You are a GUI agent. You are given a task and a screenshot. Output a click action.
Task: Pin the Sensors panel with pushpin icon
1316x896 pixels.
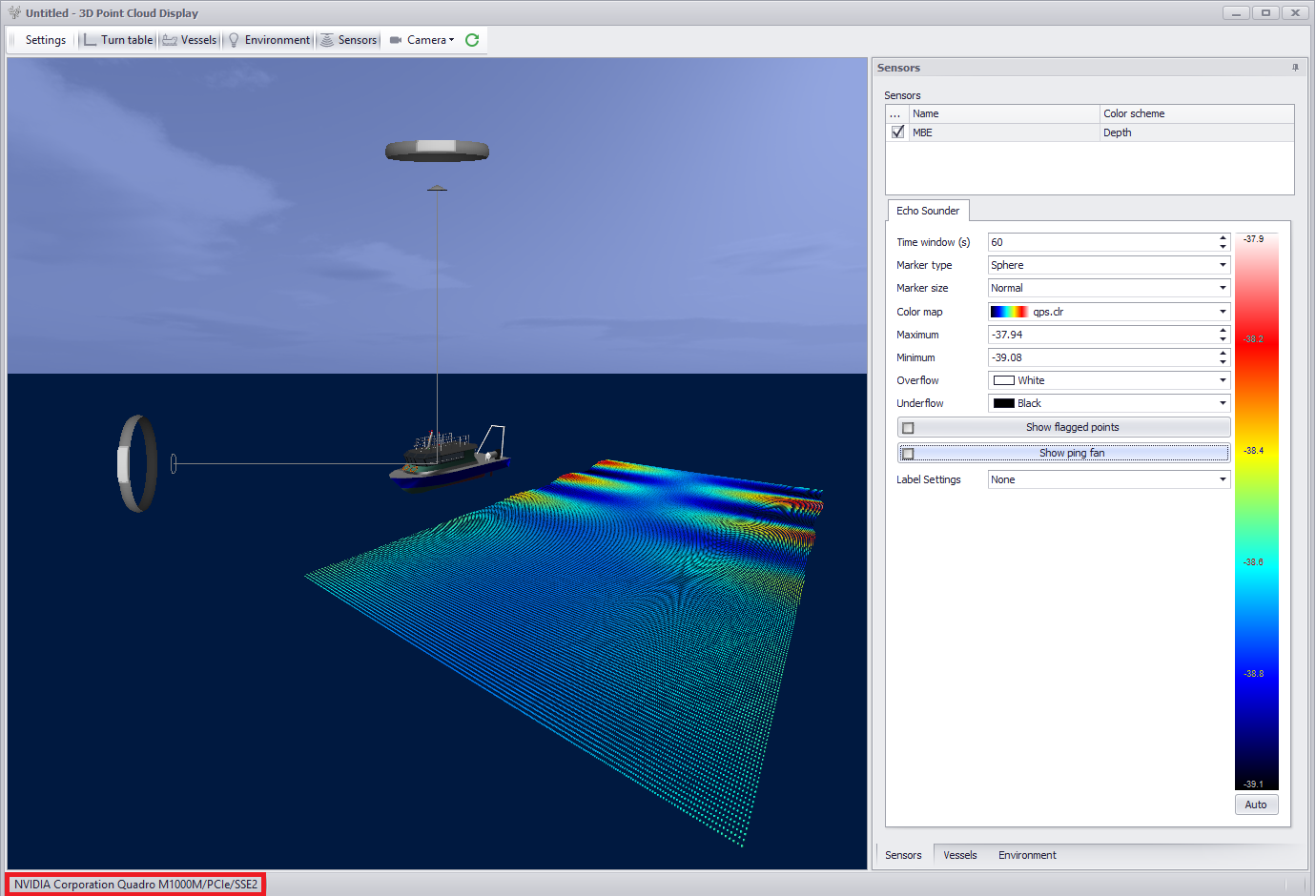tap(1295, 68)
